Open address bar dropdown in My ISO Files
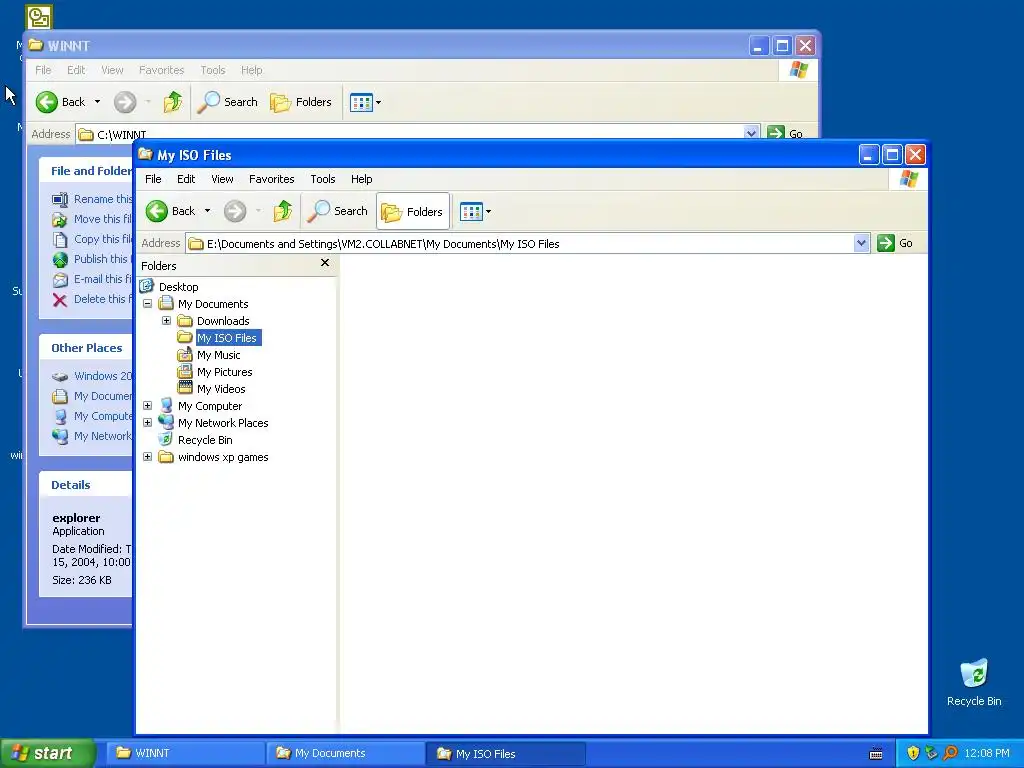 click(861, 243)
